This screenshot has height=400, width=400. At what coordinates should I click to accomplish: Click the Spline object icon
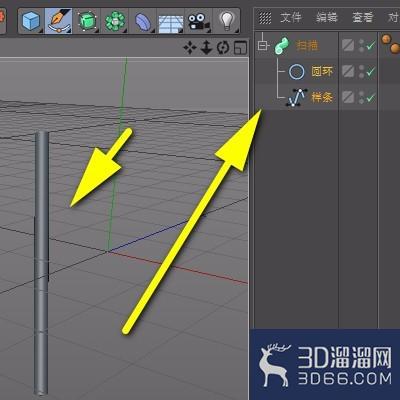296,97
